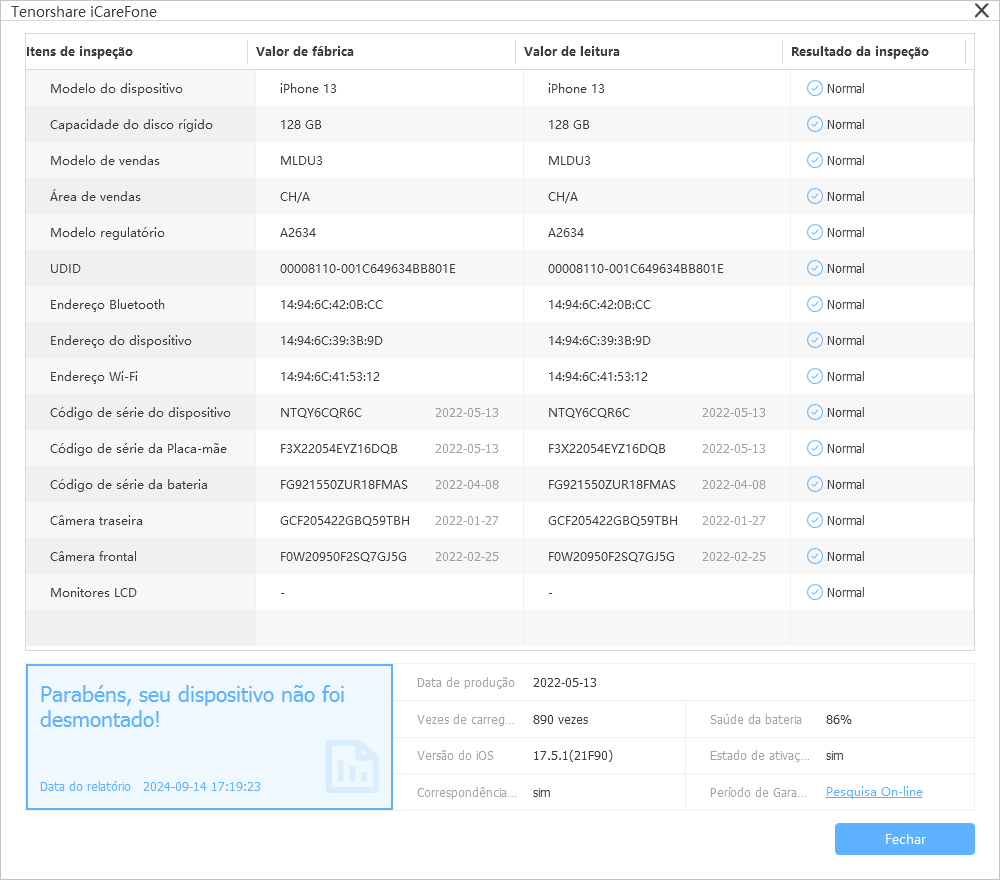The image size is (1000, 880).
Task: Click the Normal check icon for Modelo do dispositivo
Action: pos(814,88)
